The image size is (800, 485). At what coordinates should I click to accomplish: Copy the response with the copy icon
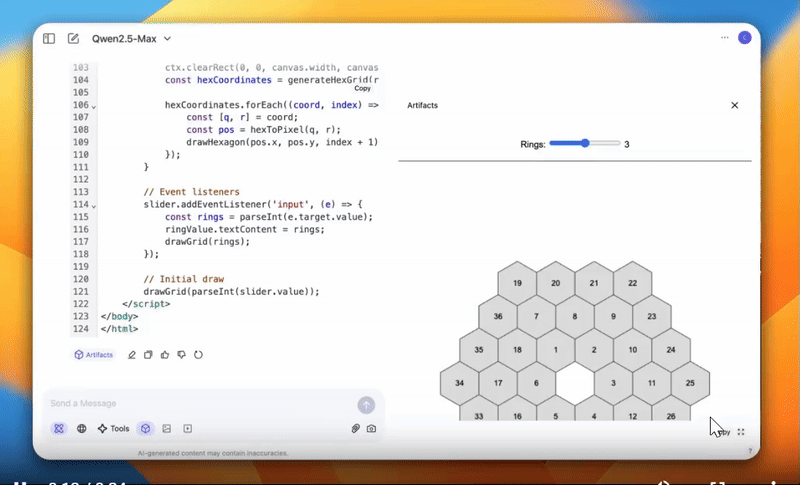(148, 354)
